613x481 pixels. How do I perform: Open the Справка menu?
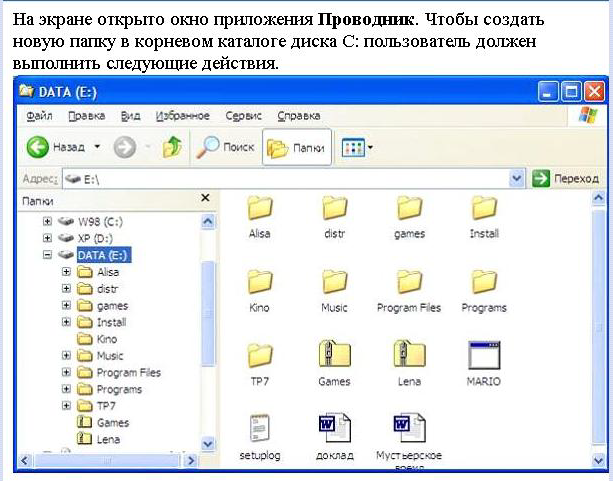299,116
